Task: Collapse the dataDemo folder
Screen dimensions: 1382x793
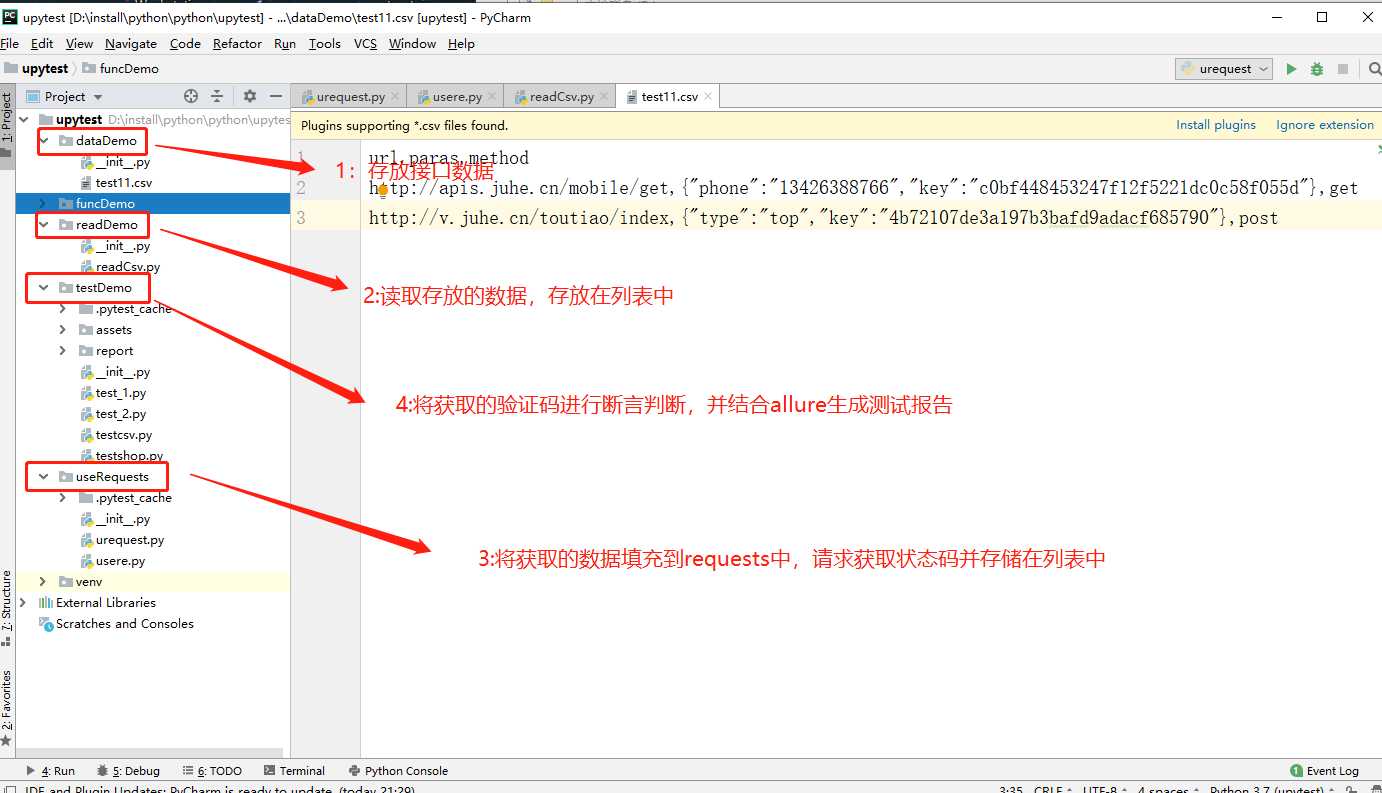Action: pyautogui.click(x=44, y=140)
